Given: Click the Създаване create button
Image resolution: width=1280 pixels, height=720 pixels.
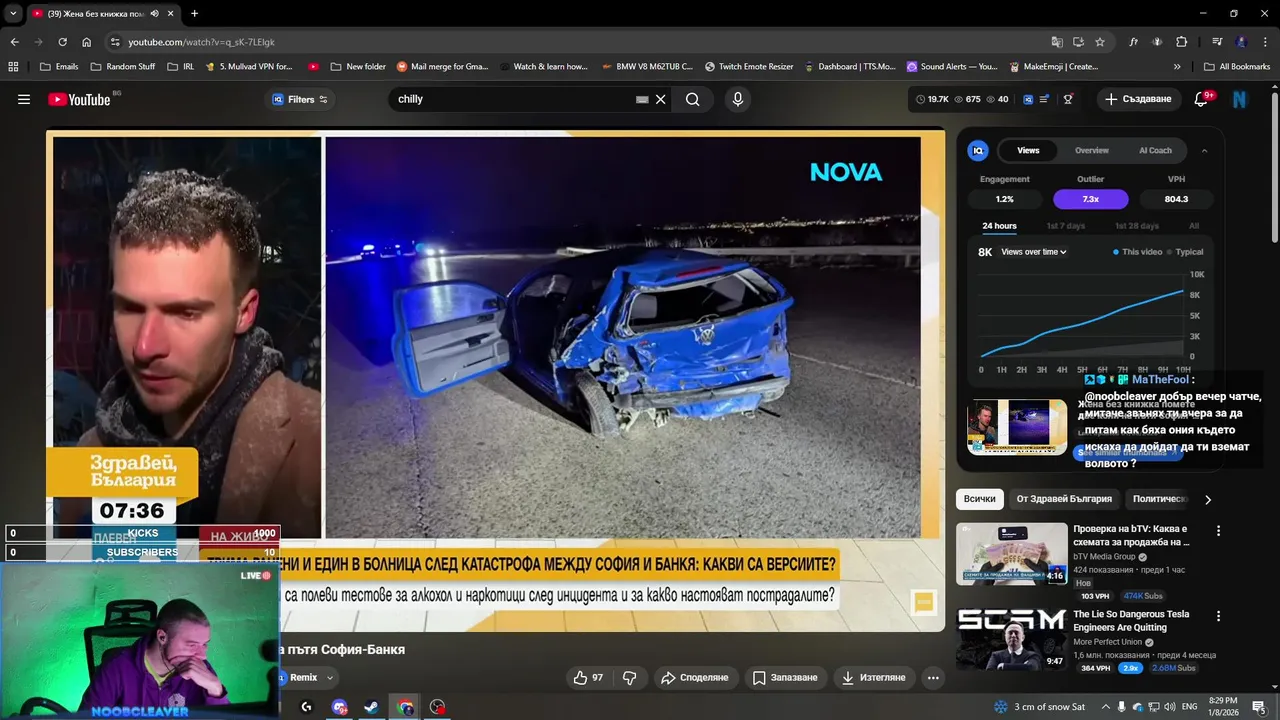Looking at the screenshot, I should point(1138,99).
